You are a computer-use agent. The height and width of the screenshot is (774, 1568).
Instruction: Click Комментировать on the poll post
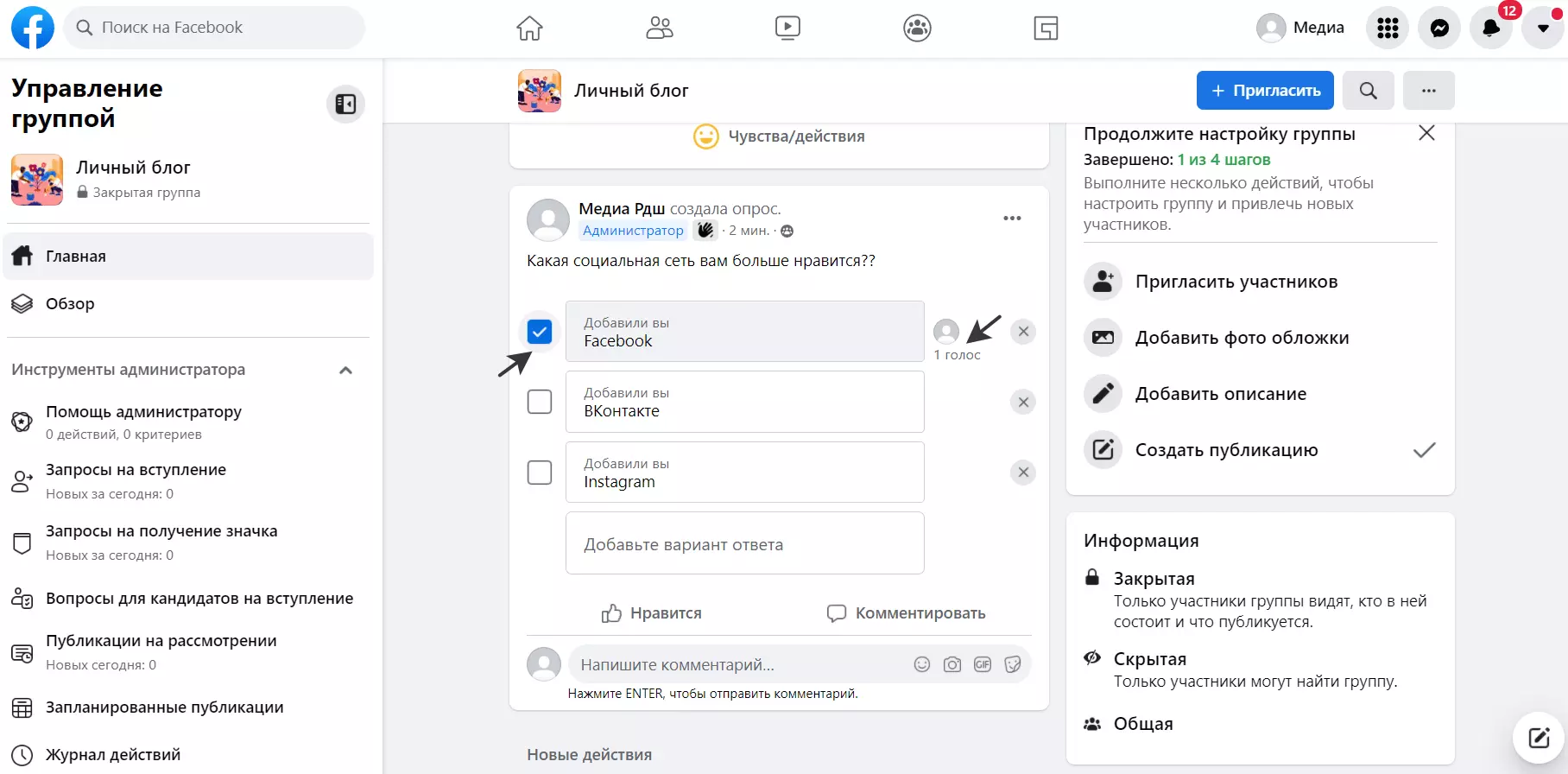[x=906, y=613]
